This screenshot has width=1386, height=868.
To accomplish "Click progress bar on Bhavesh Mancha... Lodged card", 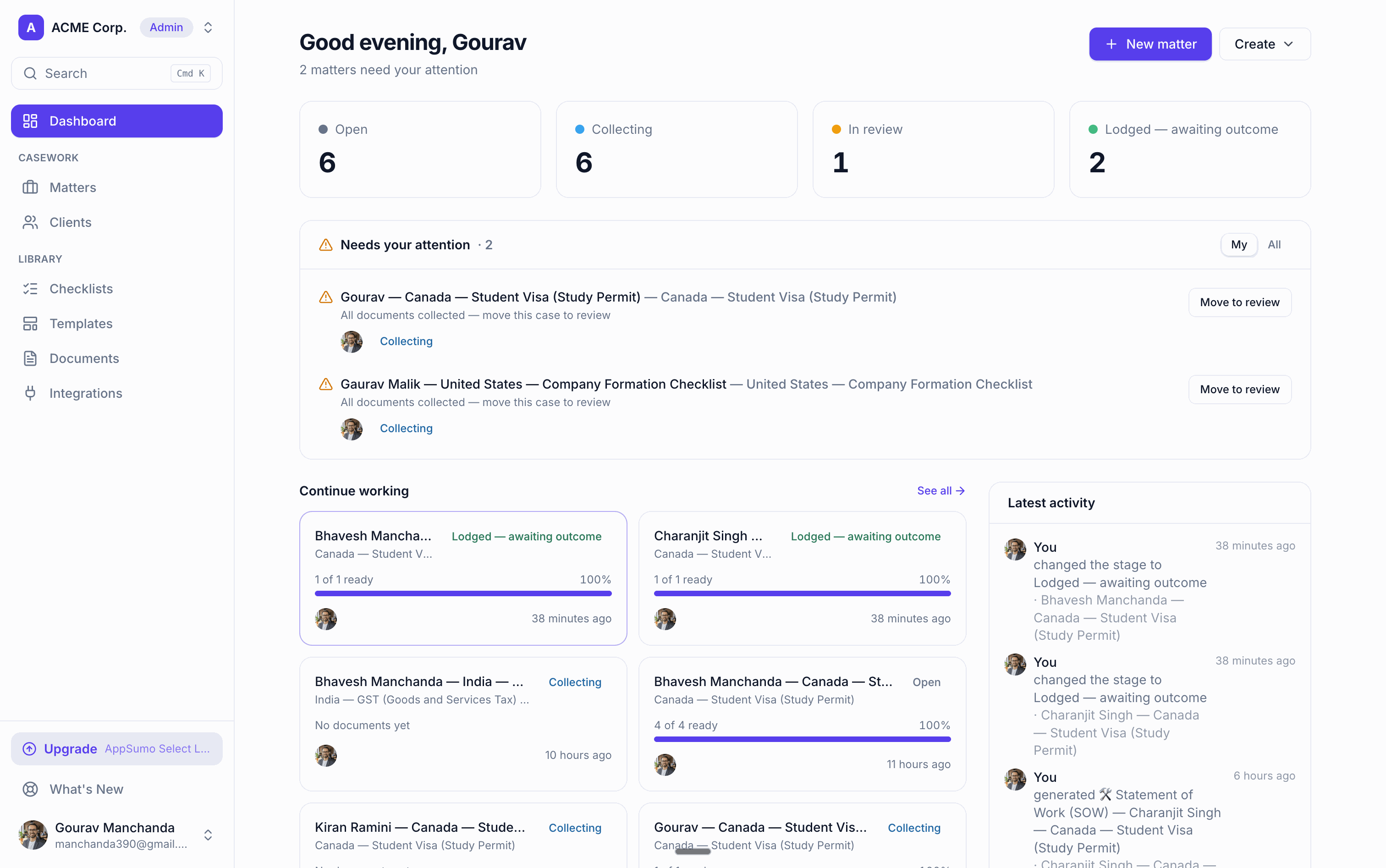I will pyautogui.click(x=463, y=594).
